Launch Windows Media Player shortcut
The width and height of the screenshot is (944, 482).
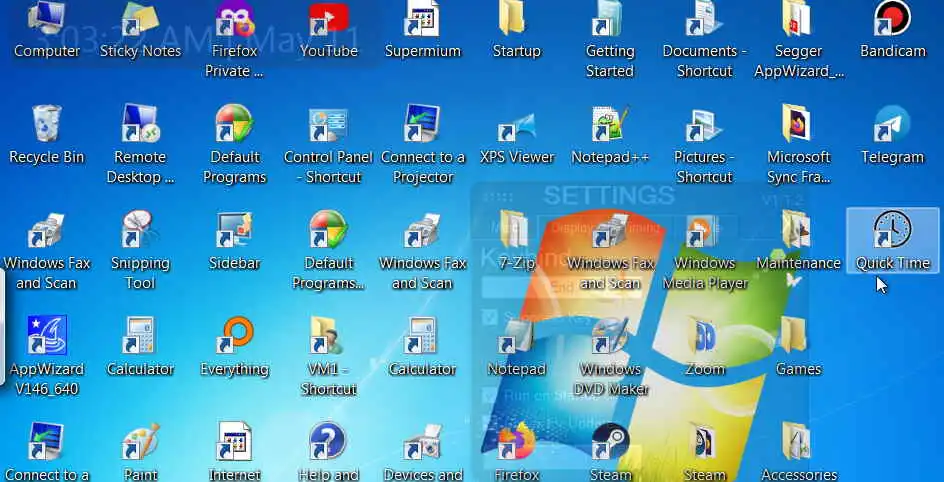tap(704, 231)
